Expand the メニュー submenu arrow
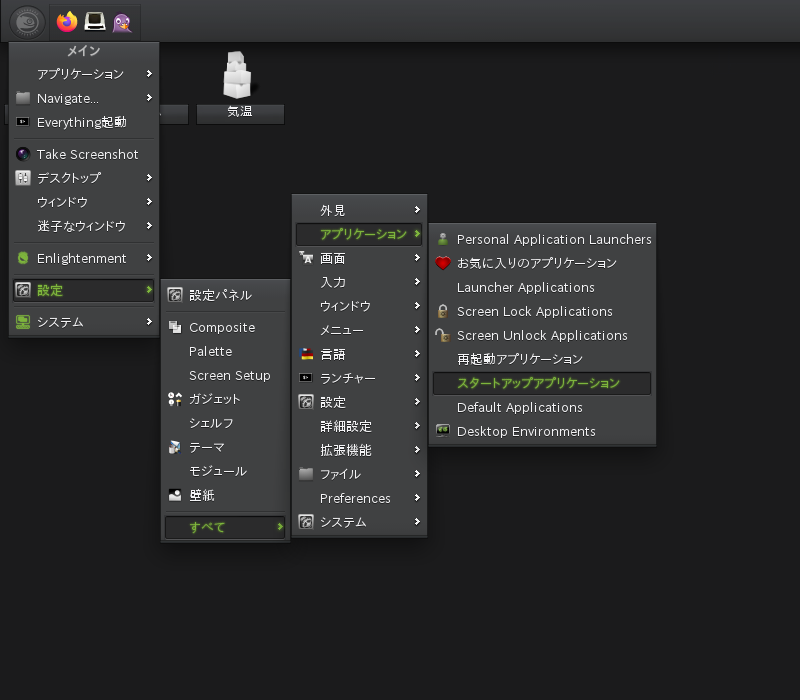800x700 pixels. (417, 330)
